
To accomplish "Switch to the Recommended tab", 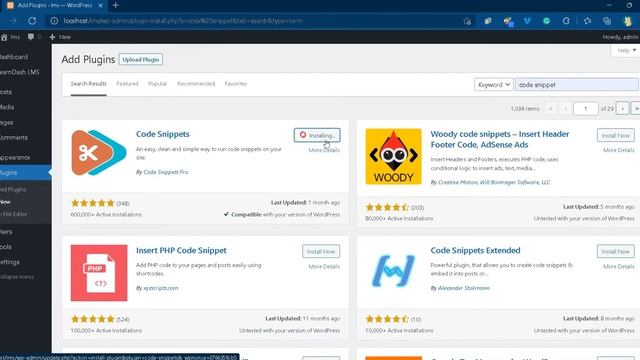I will click(196, 84).
